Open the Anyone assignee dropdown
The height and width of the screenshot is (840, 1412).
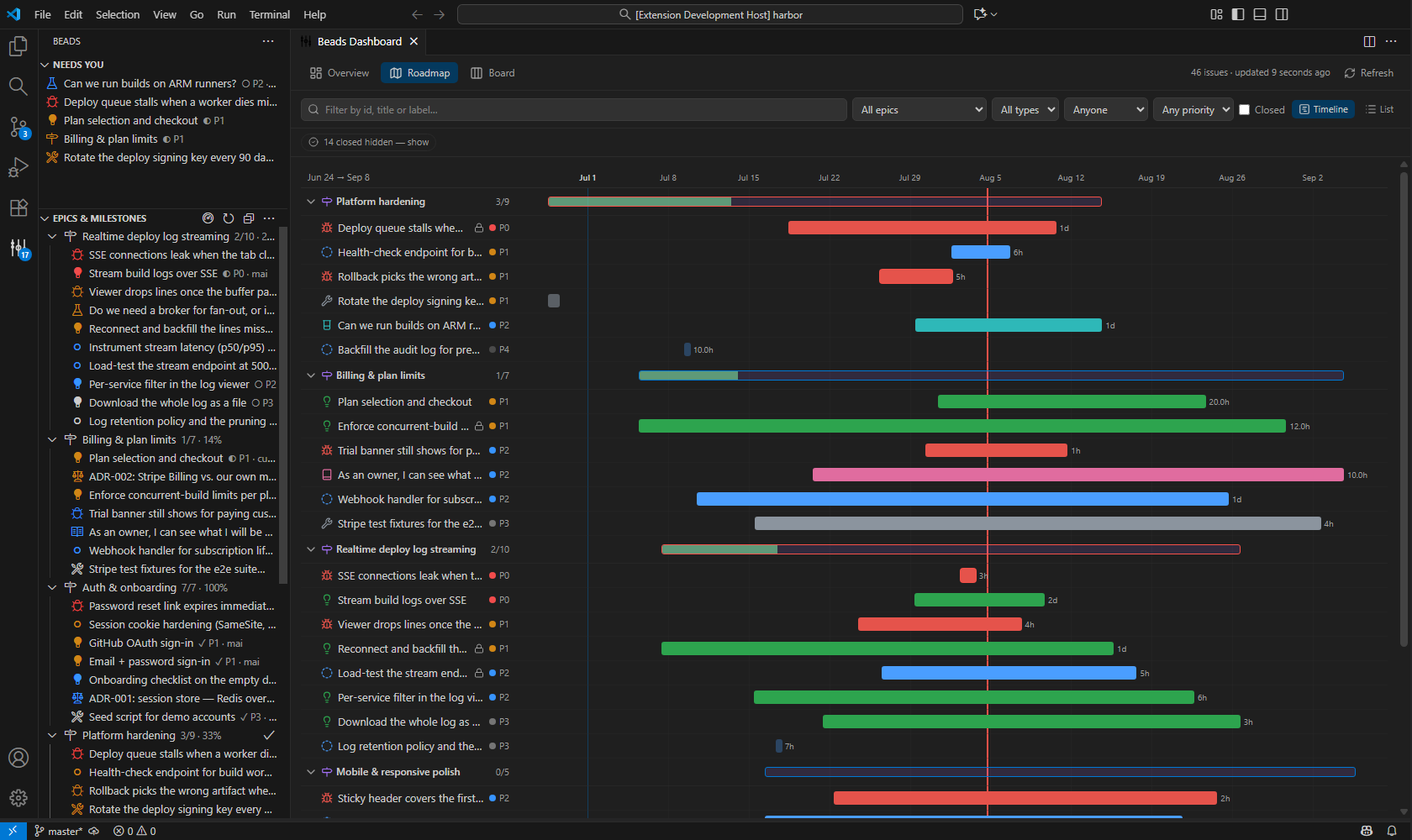click(1106, 110)
